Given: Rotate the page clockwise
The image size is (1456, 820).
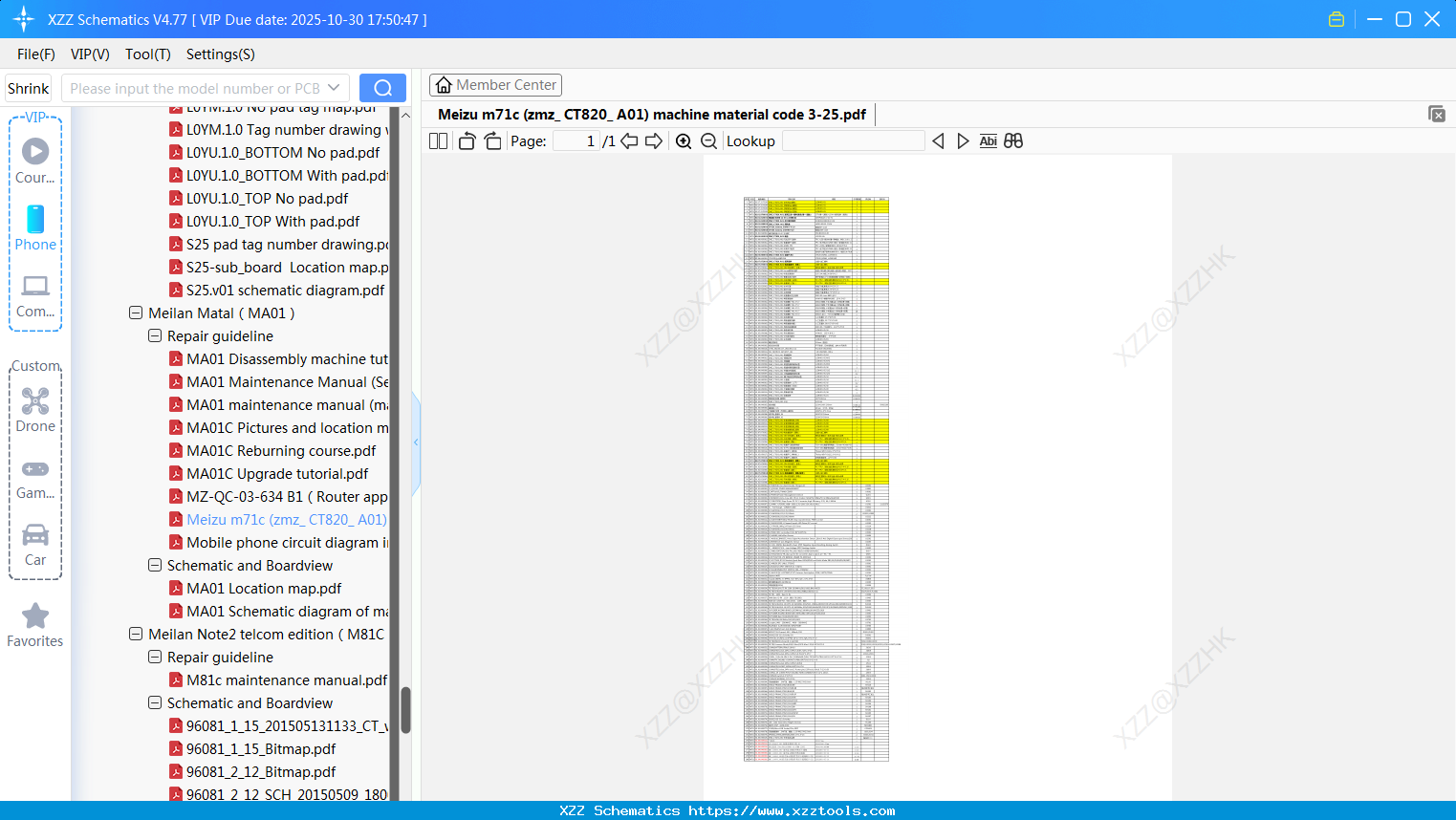Looking at the screenshot, I should (492, 141).
